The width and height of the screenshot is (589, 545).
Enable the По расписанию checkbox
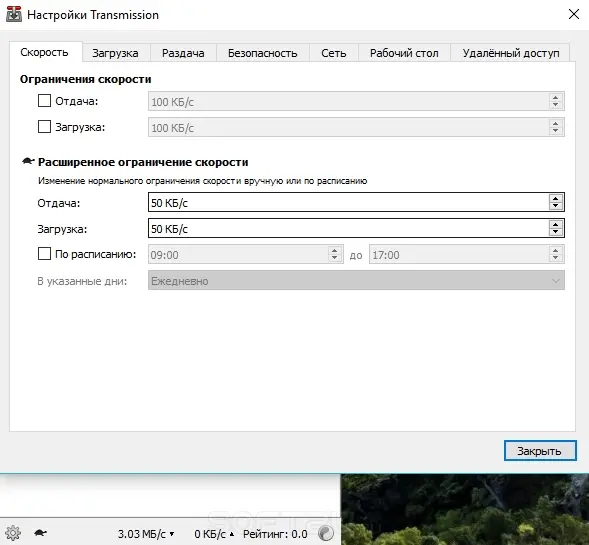pyautogui.click(x=44, y=254)
